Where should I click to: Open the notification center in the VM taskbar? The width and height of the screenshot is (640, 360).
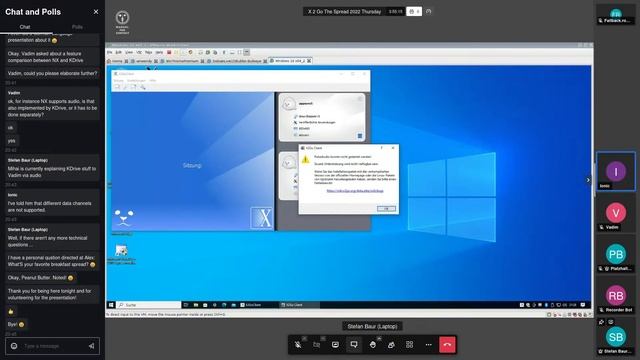click(x=583, y=305)
